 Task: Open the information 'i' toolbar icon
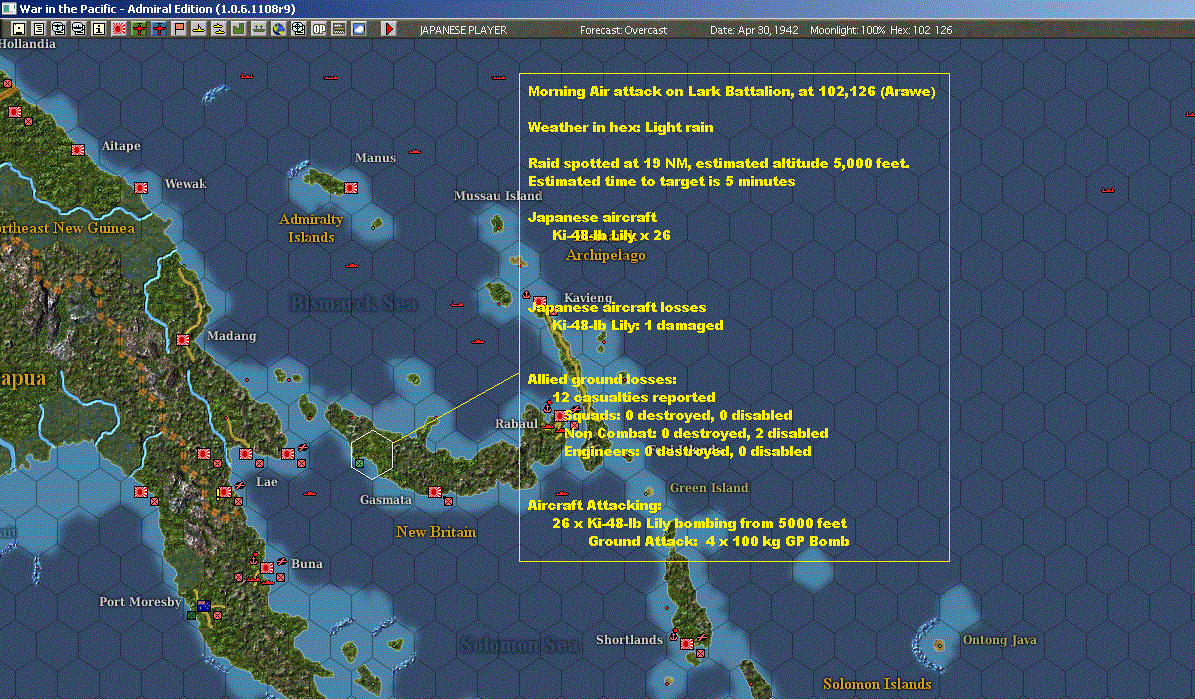[98, 29]
